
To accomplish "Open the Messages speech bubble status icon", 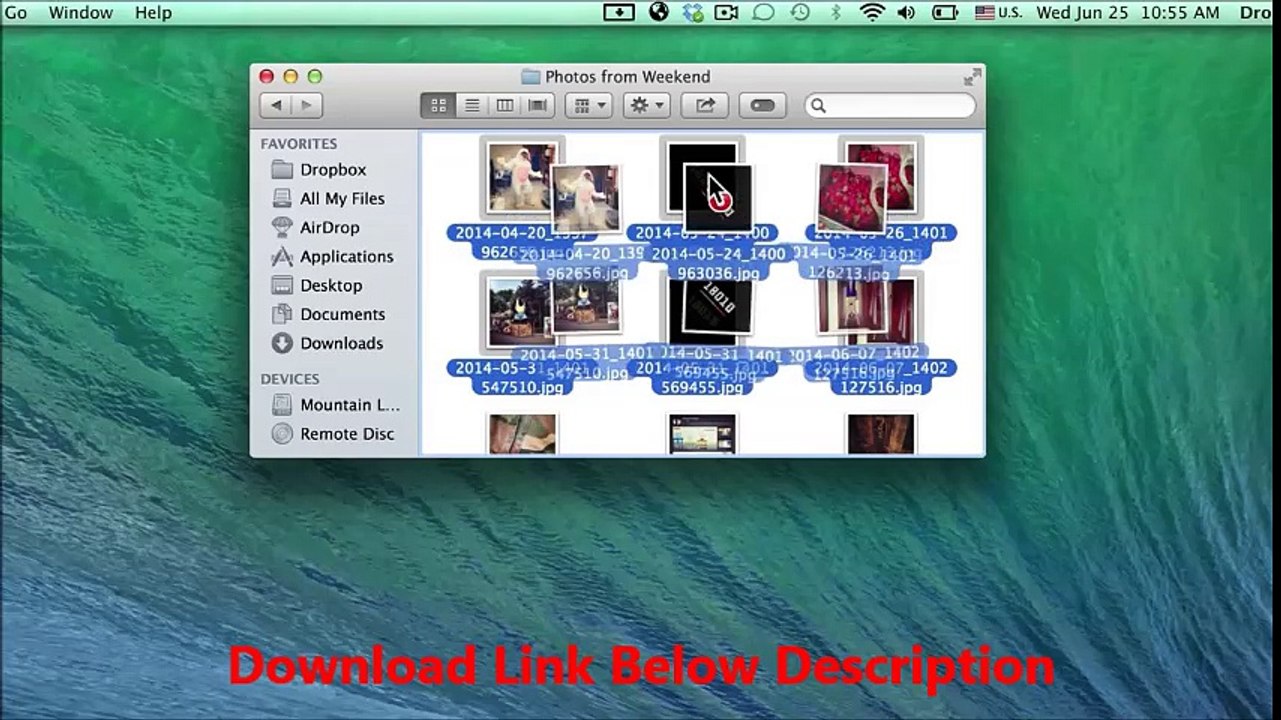I will pos(764,13).
